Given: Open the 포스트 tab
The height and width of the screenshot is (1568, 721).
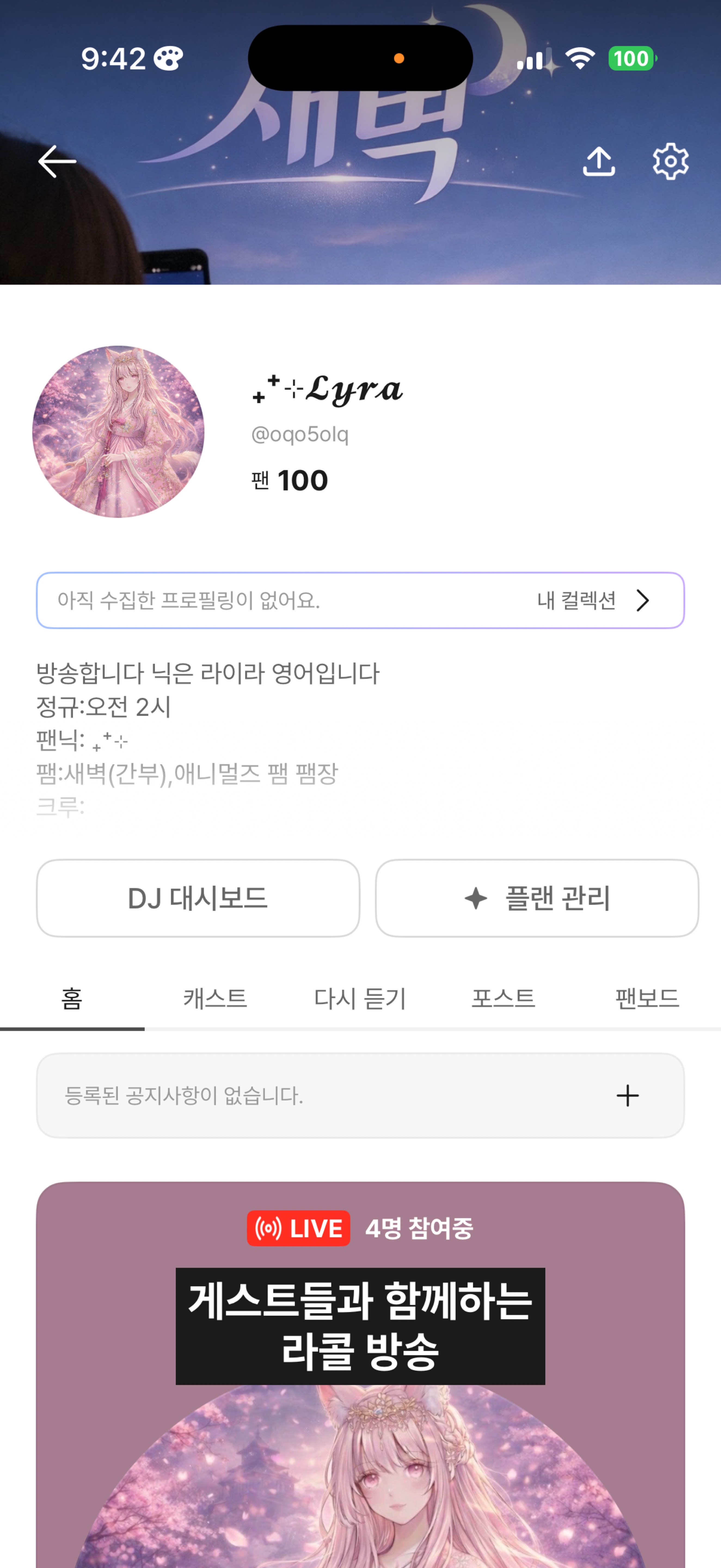Looking at the screenshot, I should click(503, 999).
